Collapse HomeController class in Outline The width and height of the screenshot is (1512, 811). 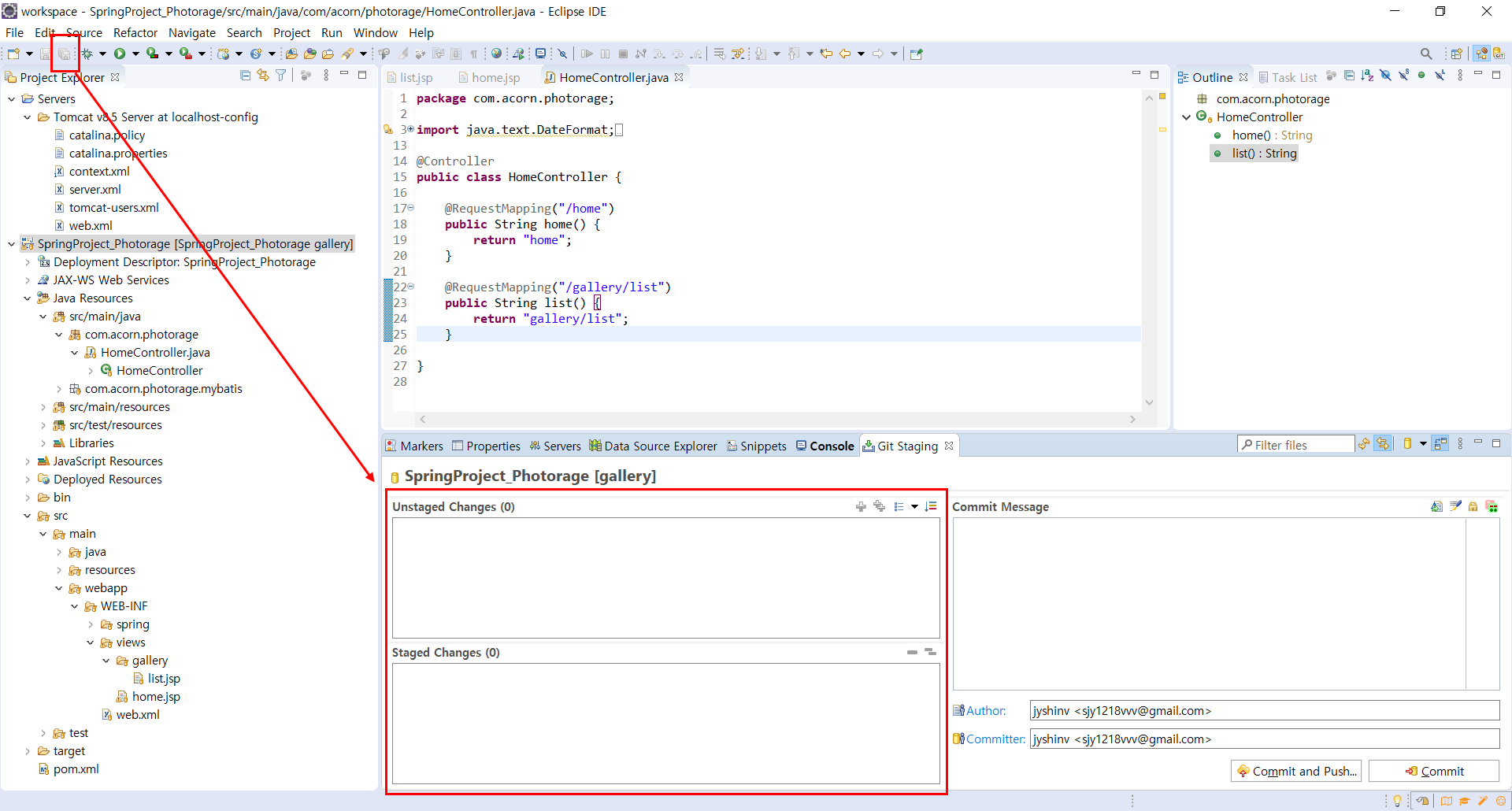[x=1186, y=117]
